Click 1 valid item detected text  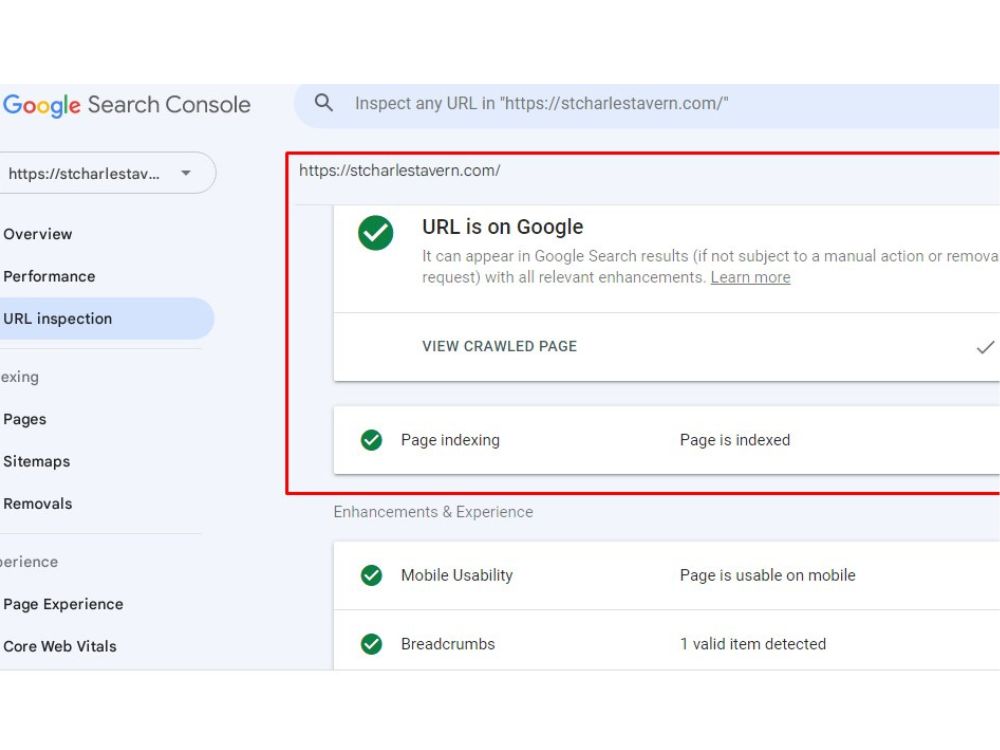(x=753, y=644)
